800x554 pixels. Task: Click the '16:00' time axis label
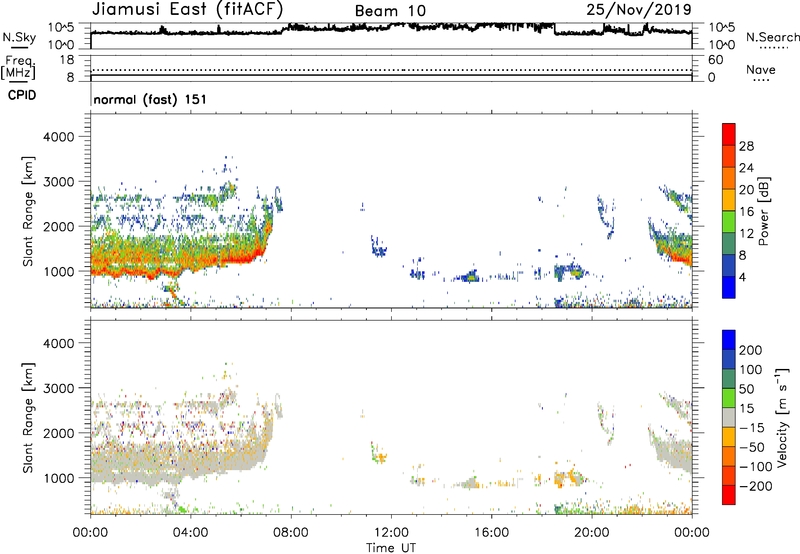coord(491,533)
